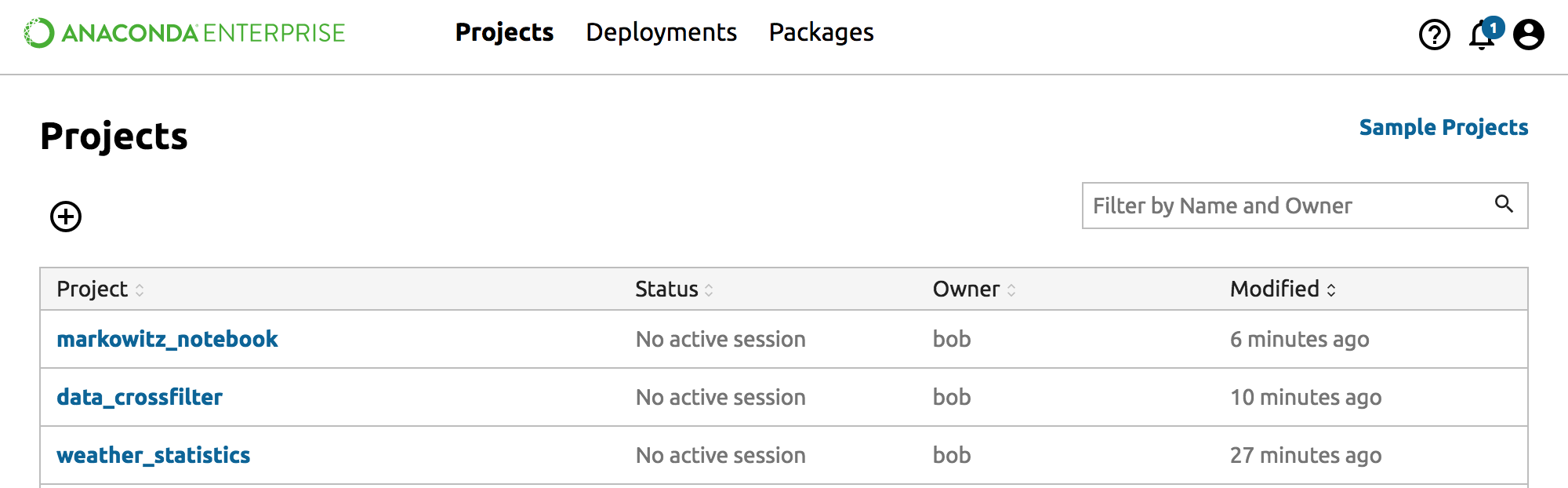This screenshot has height=488, width=1568.
Task: Open the markowitz_notebook project
Action: [167, 339]
